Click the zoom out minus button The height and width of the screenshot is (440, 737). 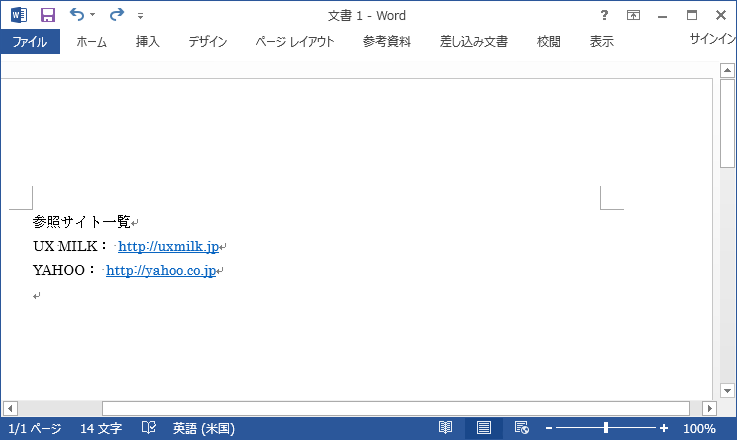pos(549,428)
